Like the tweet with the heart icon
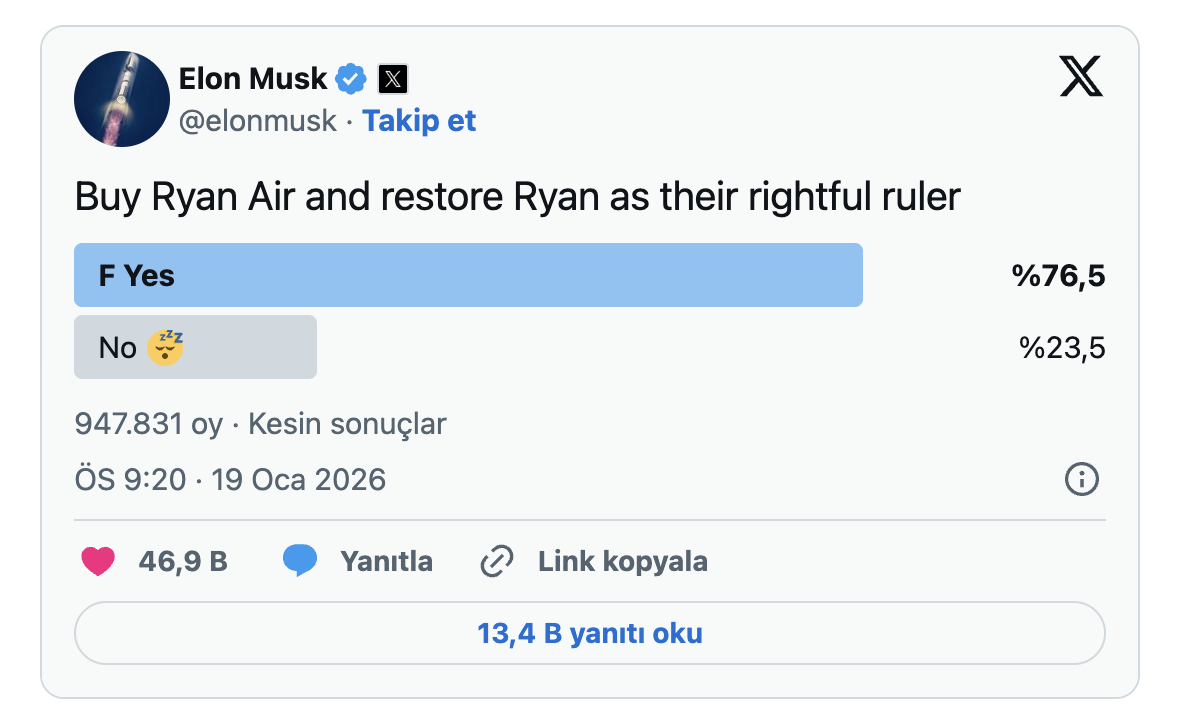 point(98,561)
